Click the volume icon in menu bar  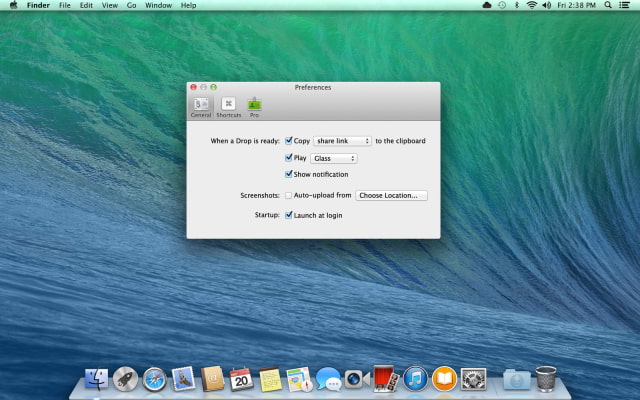pos(545,5)
